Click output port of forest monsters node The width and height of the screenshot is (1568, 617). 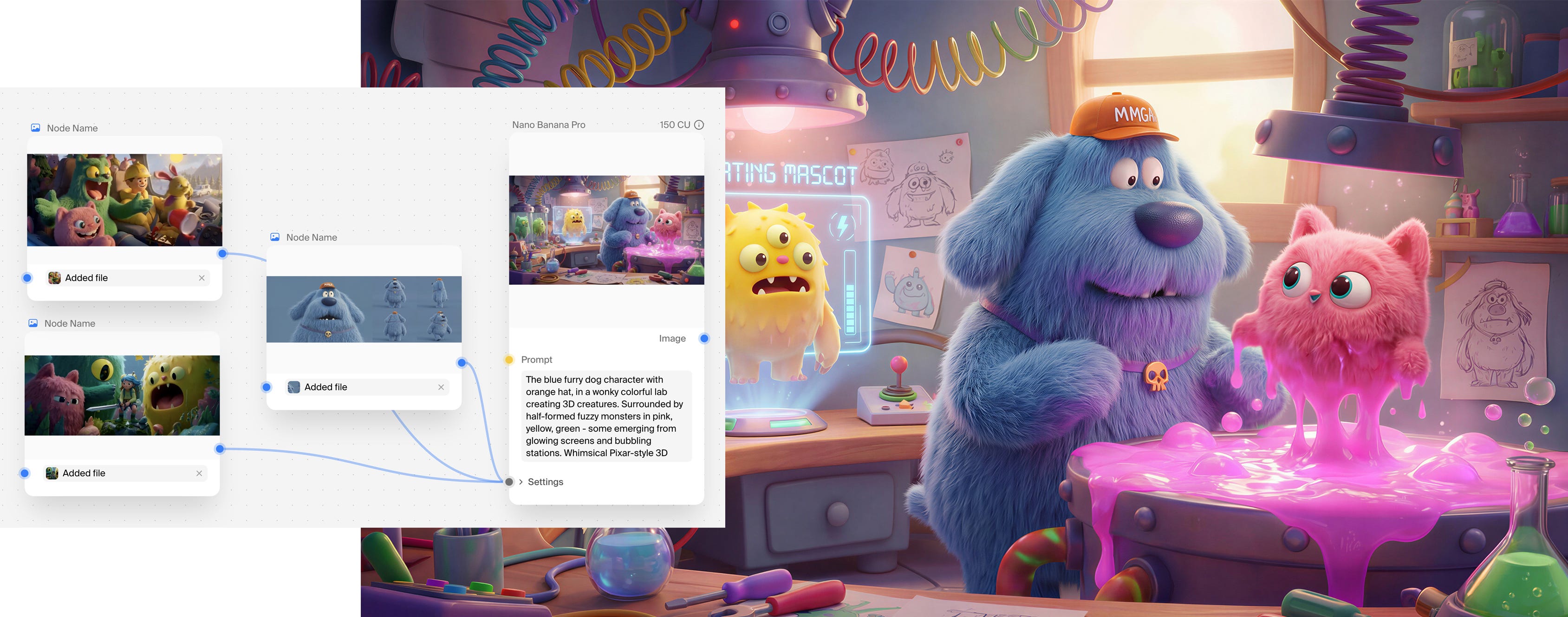click(x=220, y=449)
